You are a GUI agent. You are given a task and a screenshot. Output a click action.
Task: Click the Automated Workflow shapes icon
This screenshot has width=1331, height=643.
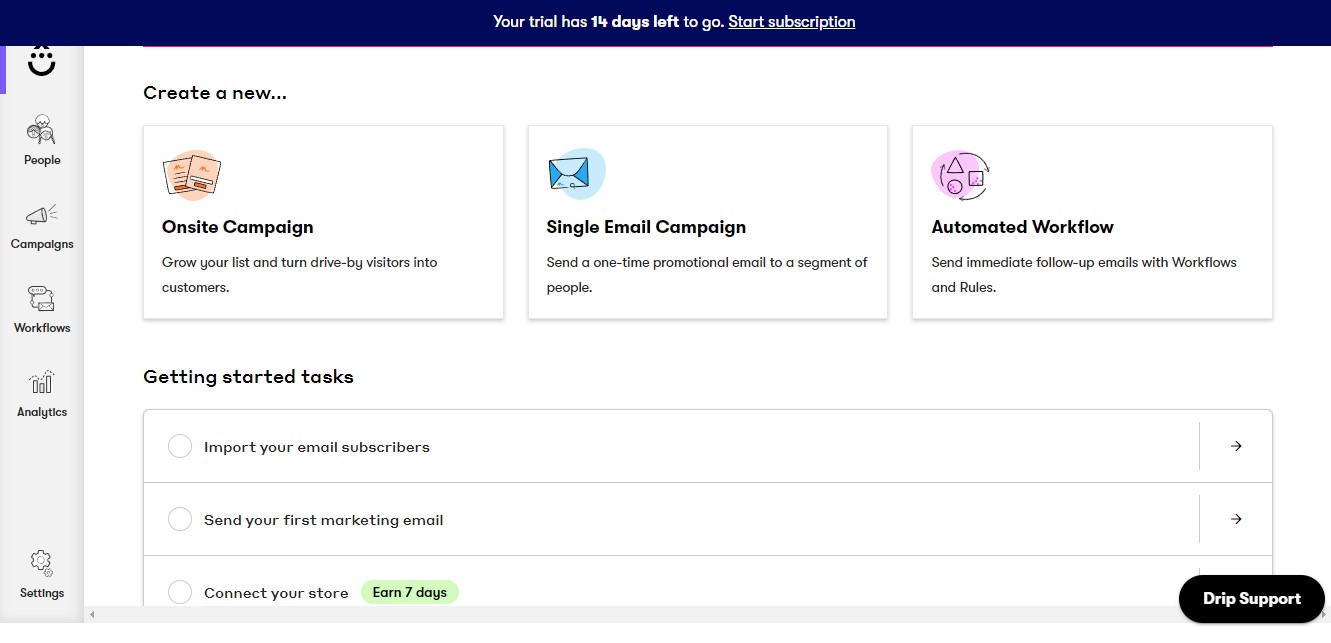(x=960, y=176)
